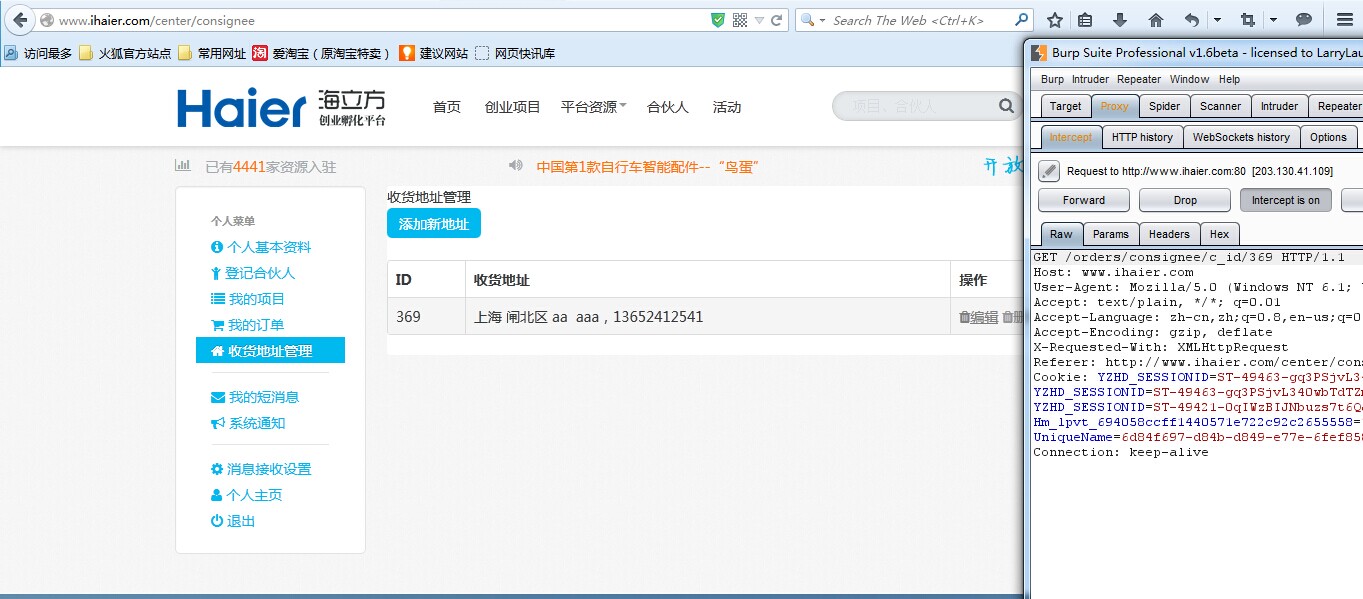Open the 爱淘宝 bookmark
Image resolution: width=1363 pixels, height=599 pixels.
coord(321,53)
